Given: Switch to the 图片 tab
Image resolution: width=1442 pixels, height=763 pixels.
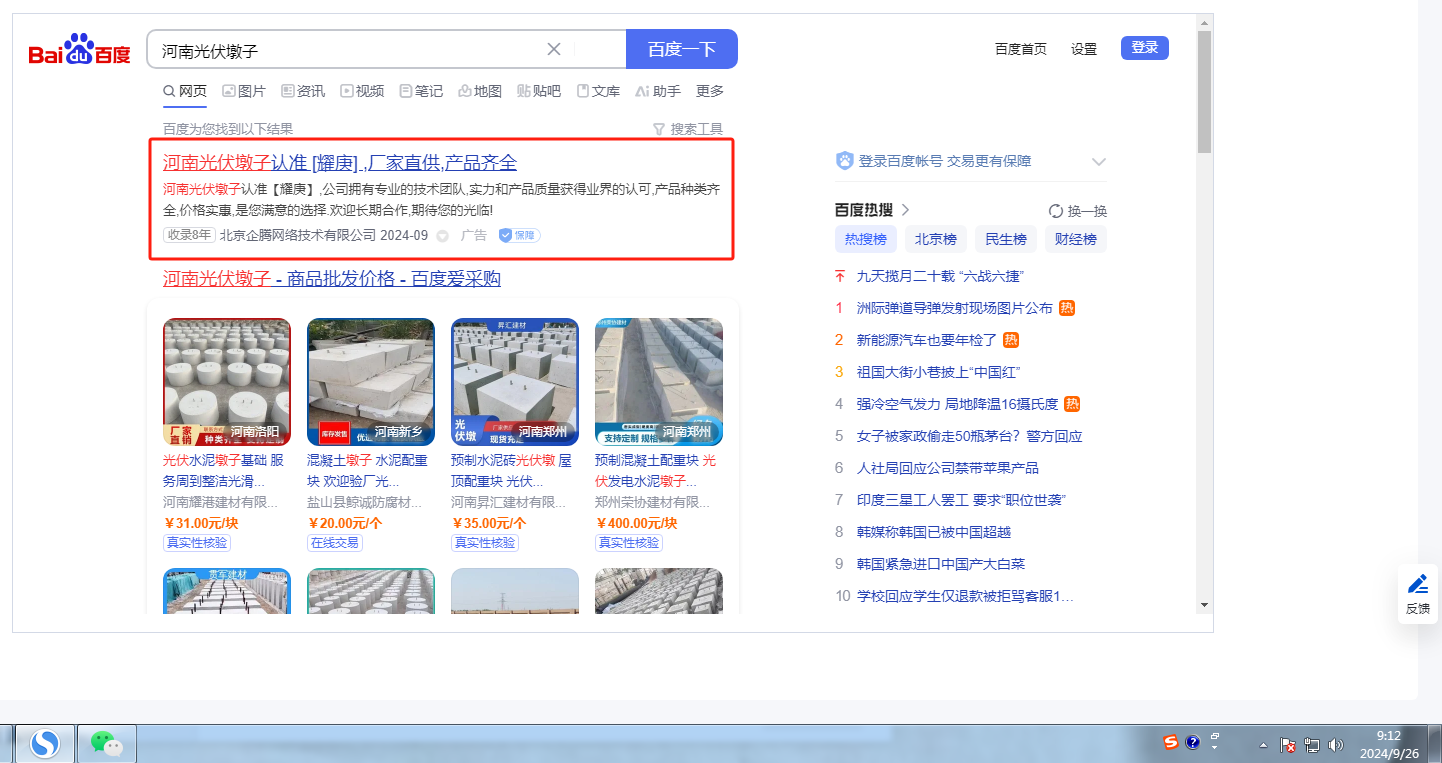Looking at the screenshot, I should (244, 91).
